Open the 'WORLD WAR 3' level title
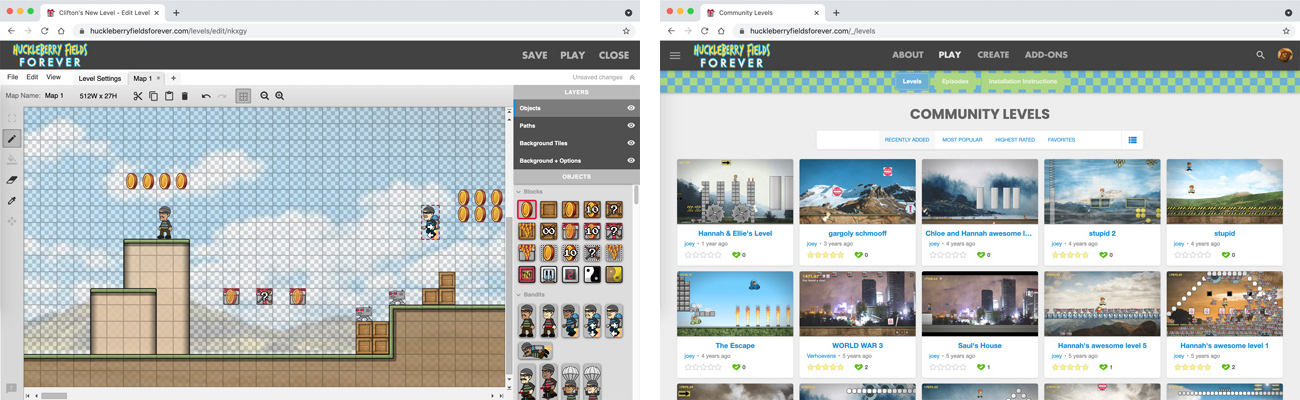Screen dimensions: 1300x400 (857, 345)
